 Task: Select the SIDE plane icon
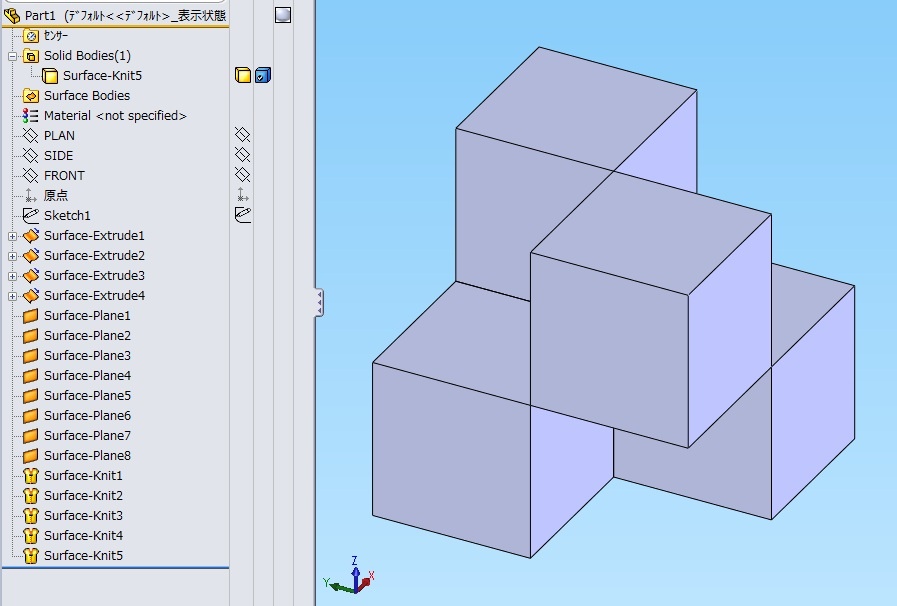point(30,156)
